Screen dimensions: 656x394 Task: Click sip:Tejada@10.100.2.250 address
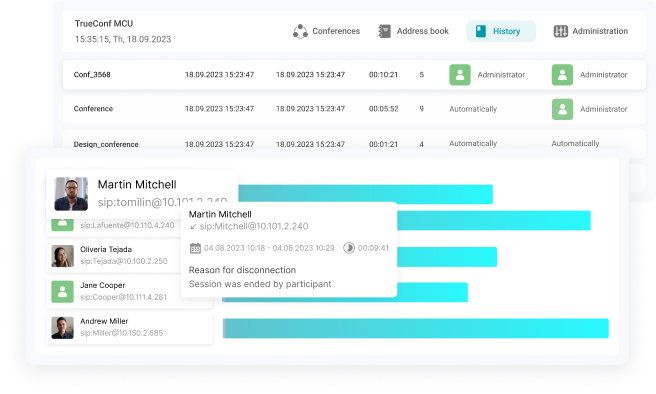coord(124,261)
